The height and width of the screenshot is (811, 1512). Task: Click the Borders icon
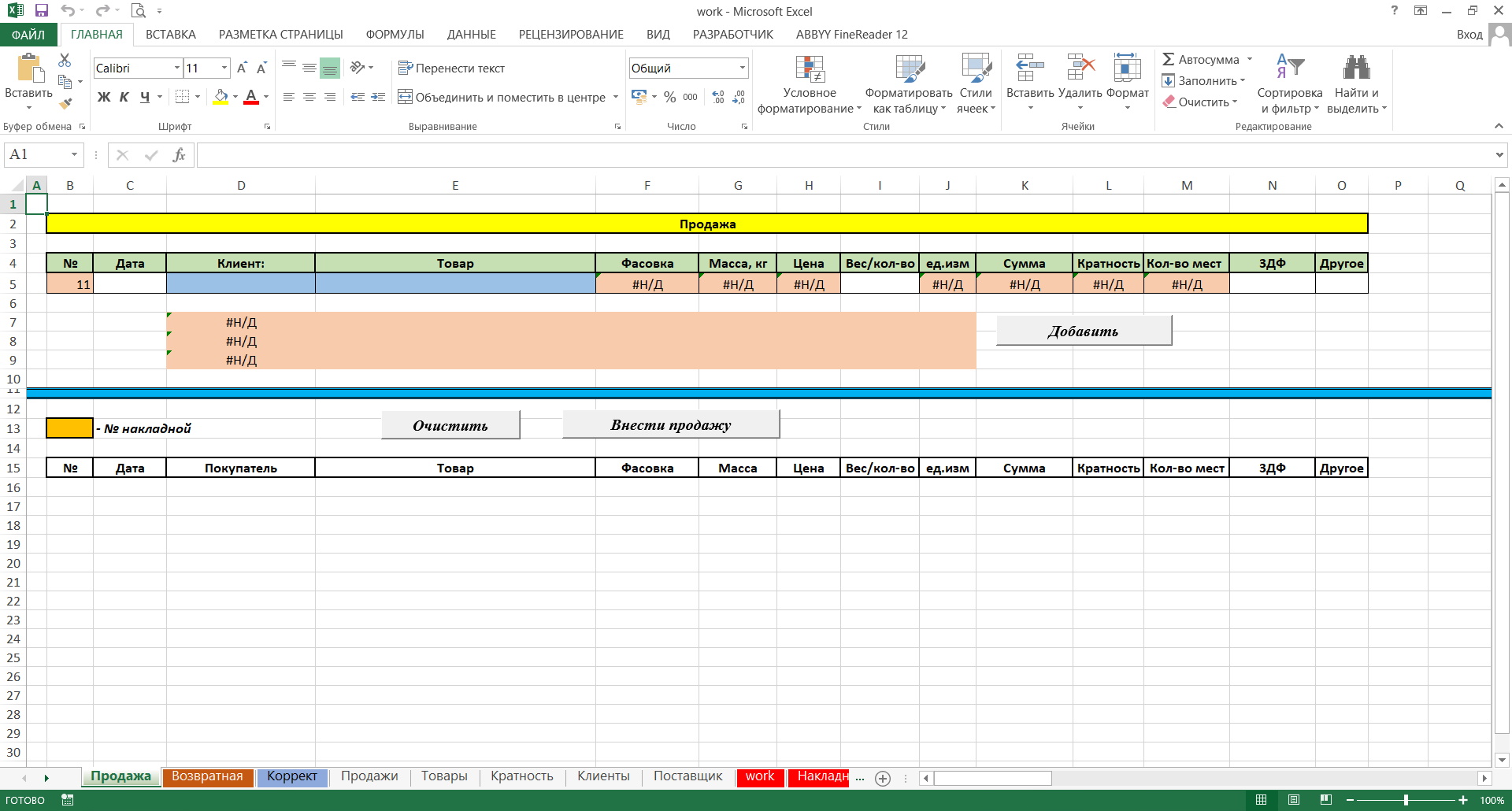pos(182,97)
